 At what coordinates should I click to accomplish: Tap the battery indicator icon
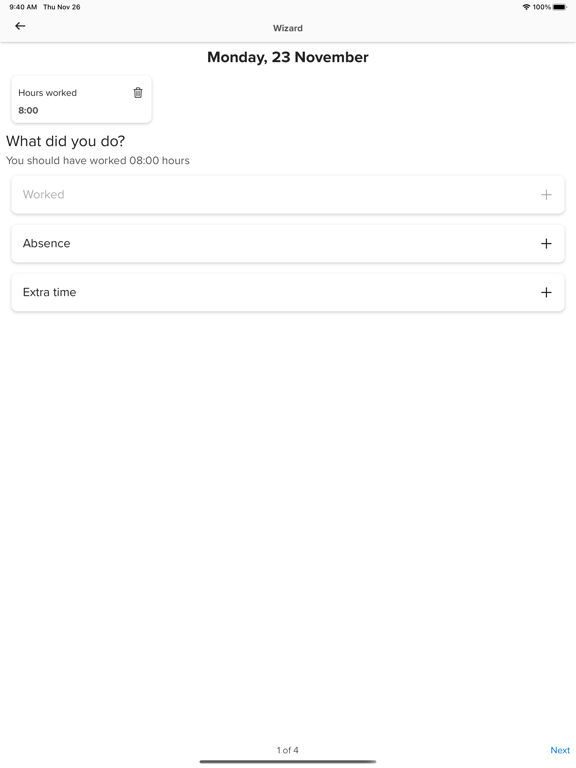point(560,7)
